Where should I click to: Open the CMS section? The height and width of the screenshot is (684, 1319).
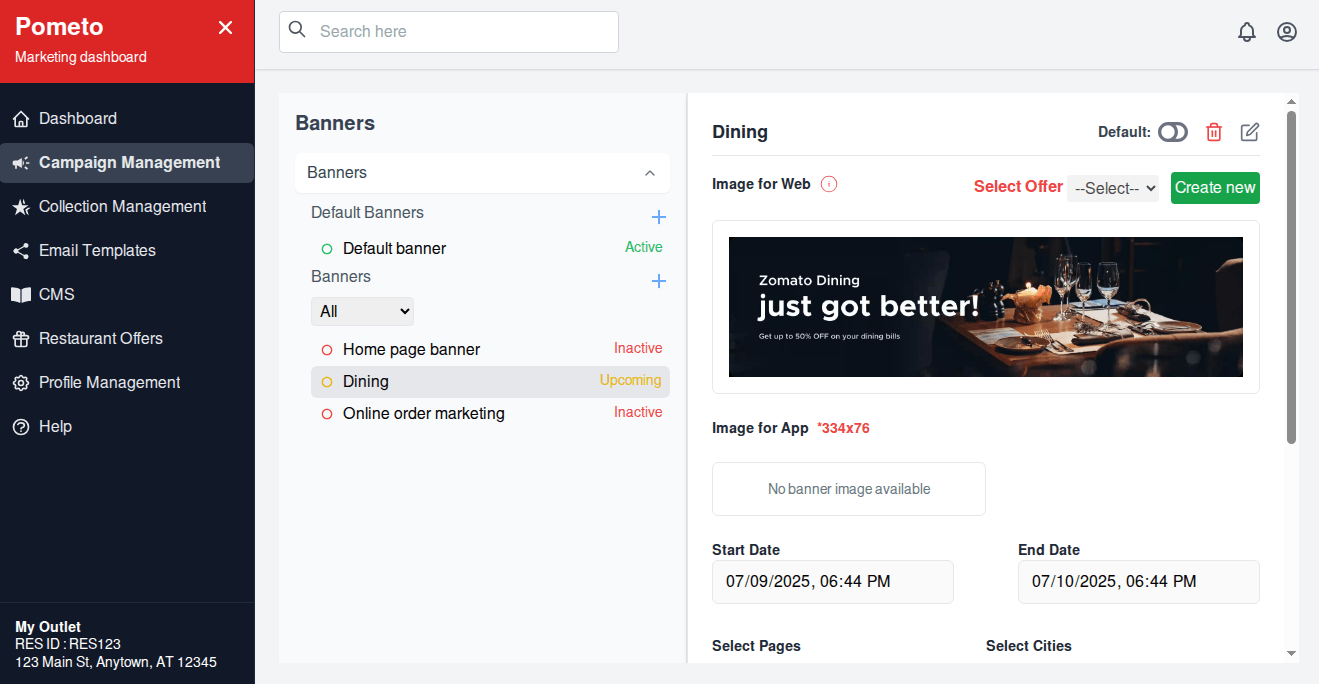[x=56, y=294]
